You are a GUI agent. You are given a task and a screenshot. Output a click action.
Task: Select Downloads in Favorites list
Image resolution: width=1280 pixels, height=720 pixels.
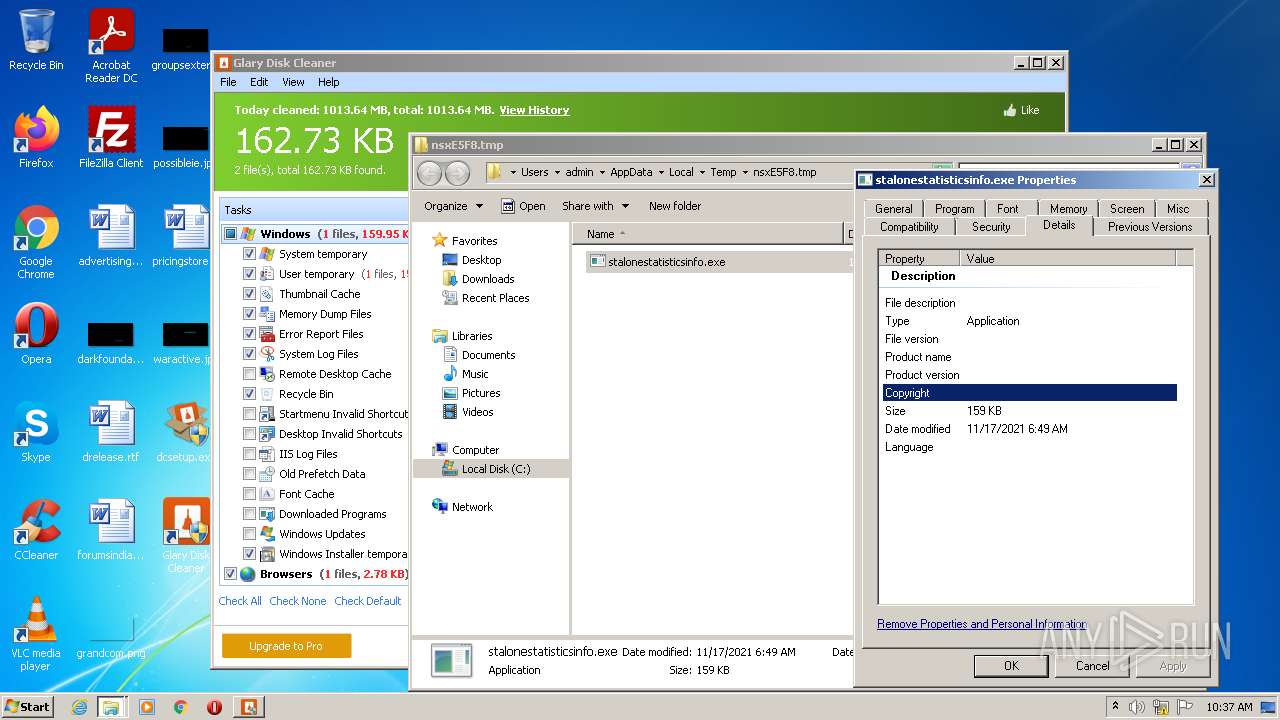pyautogui.click(x=487, y=279)
